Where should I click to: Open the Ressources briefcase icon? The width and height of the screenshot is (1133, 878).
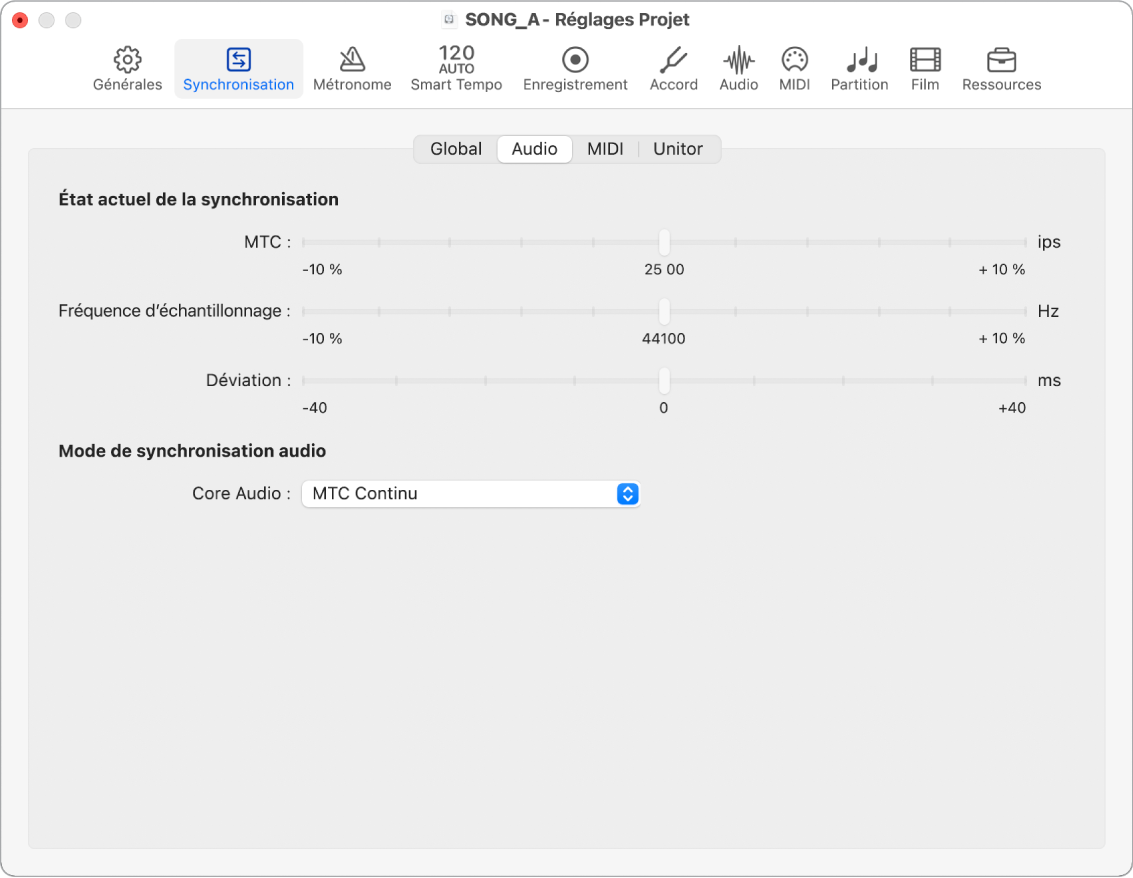[1001, 61]
